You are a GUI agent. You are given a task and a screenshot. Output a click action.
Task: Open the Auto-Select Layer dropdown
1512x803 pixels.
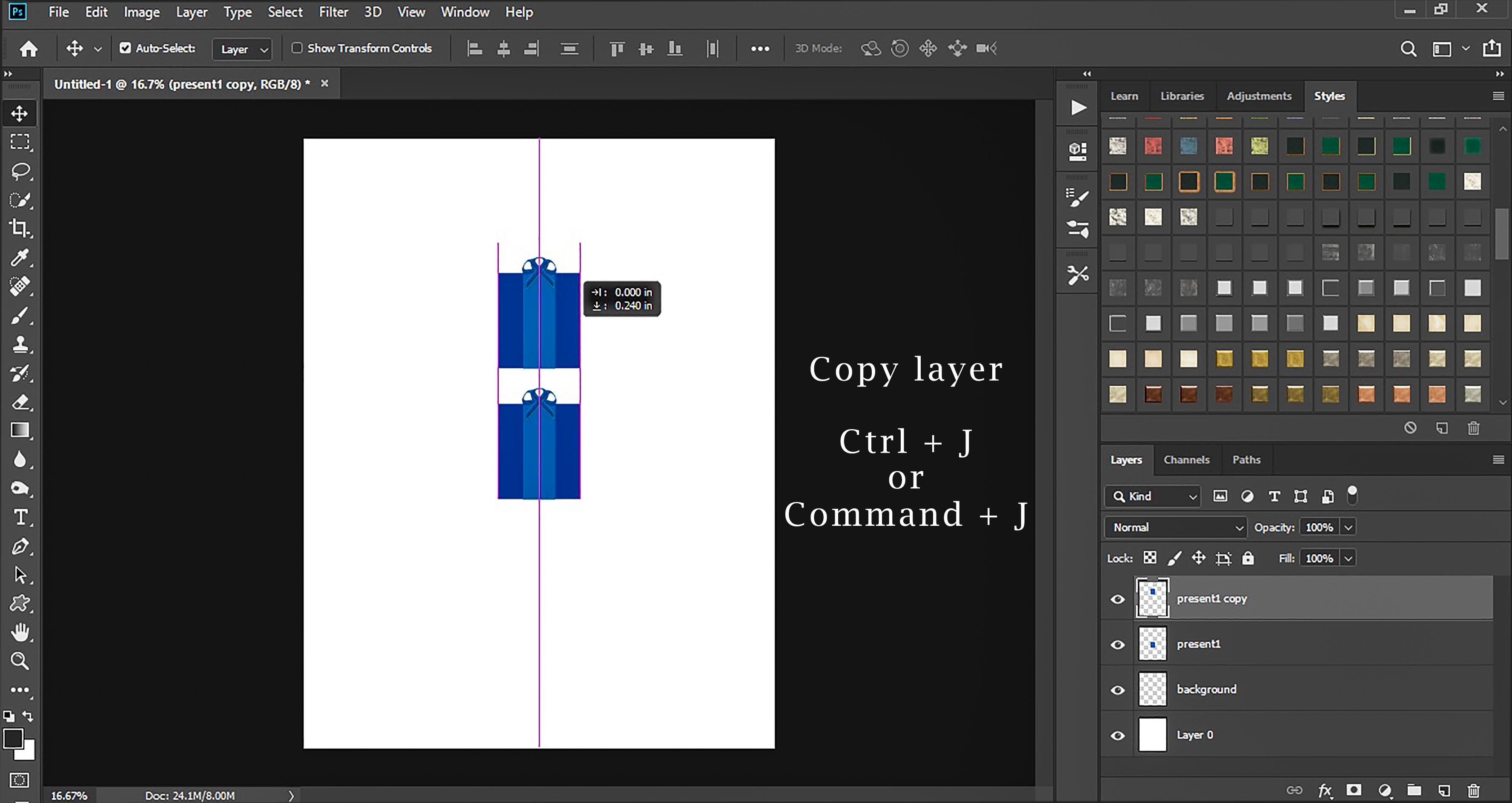click(243, 49)
